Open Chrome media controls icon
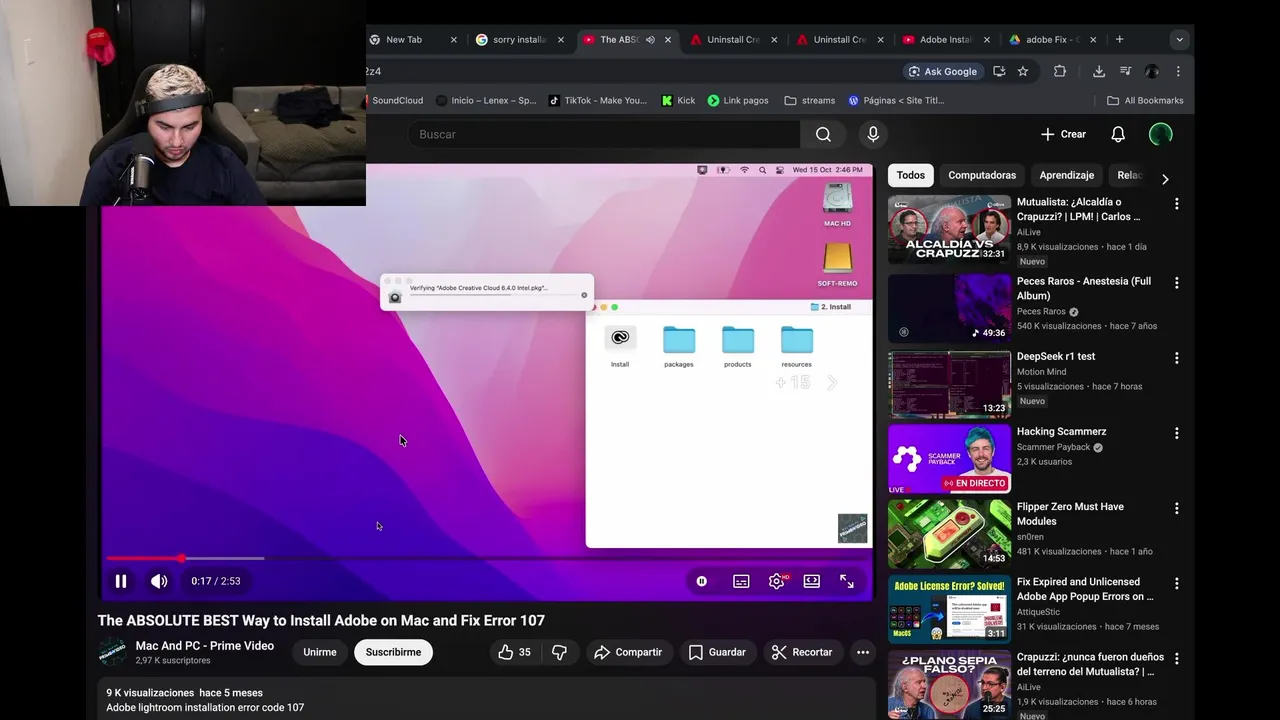 coord(1125,71)
